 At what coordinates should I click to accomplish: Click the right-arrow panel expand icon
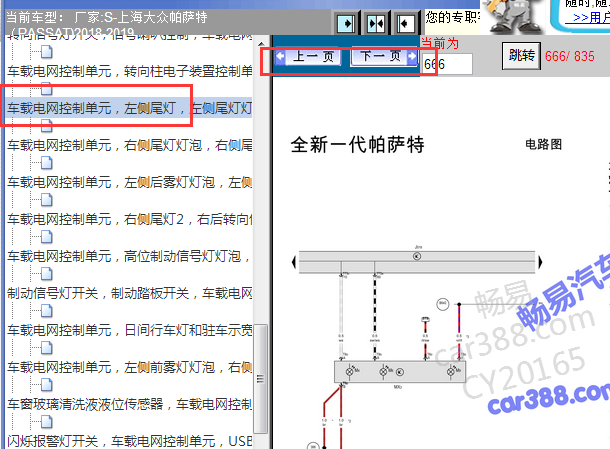coord(346,24)
